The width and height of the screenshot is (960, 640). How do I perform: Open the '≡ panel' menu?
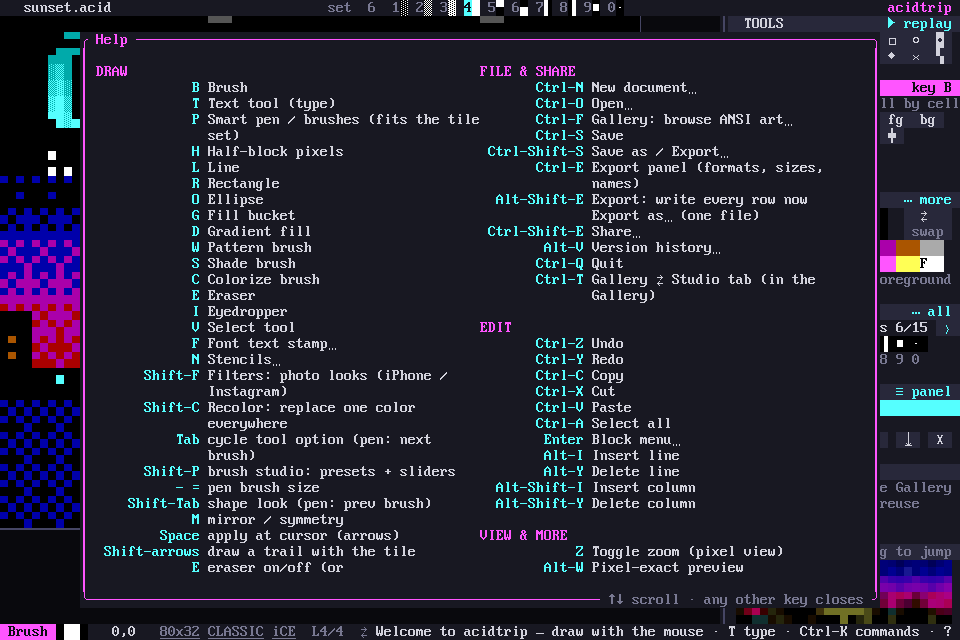(x=923, y=392)
